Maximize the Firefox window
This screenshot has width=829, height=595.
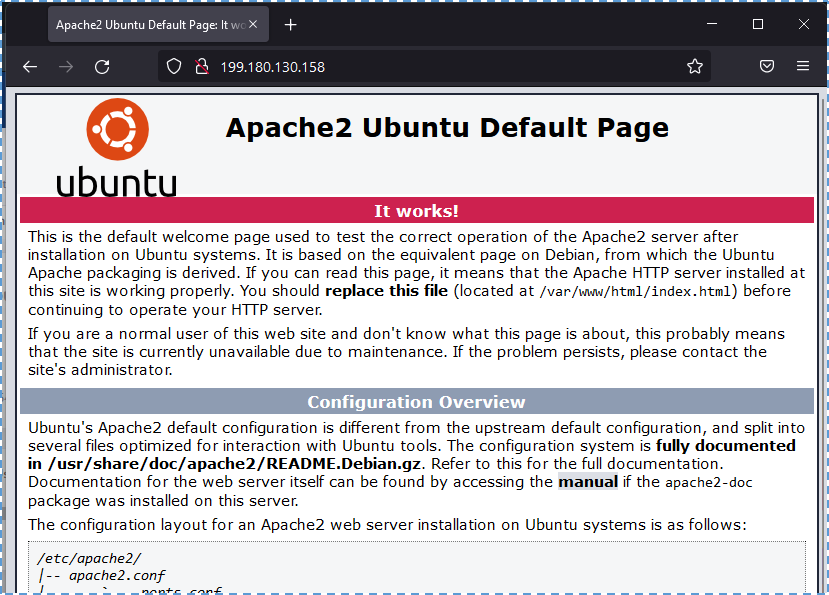(x=758, y=24)
